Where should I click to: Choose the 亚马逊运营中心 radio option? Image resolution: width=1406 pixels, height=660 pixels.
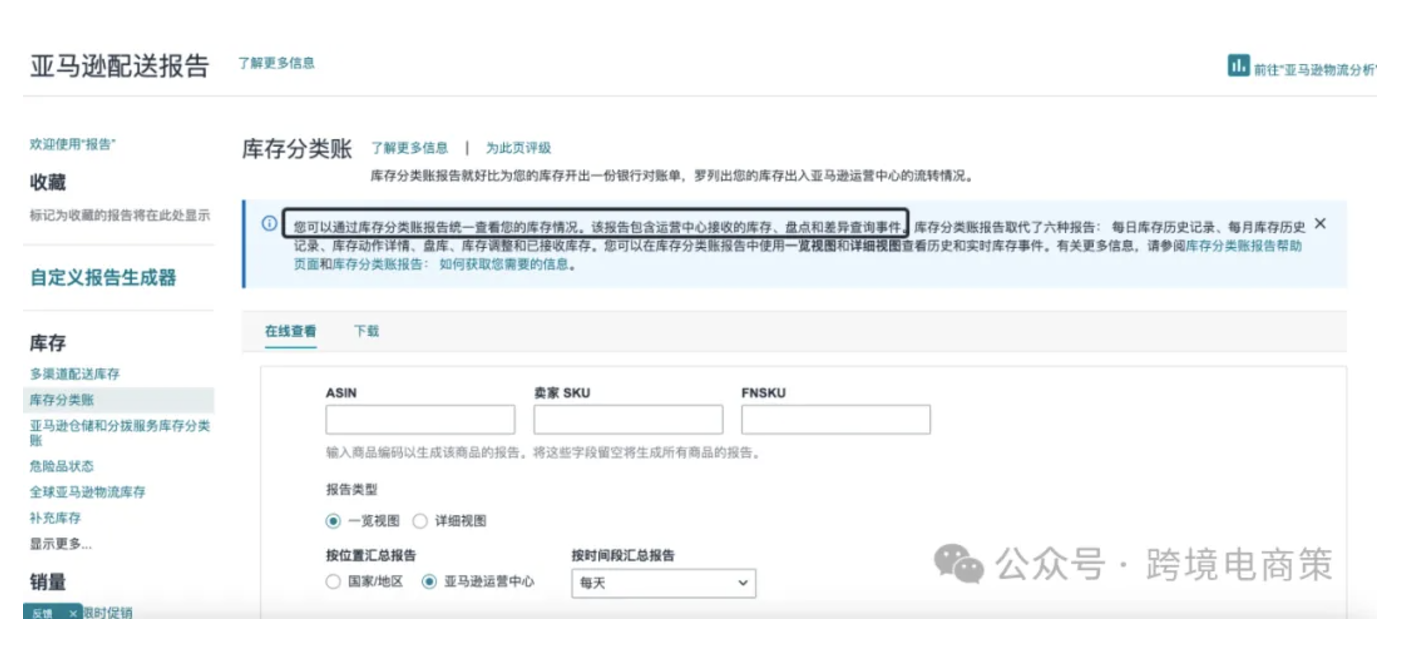tap(429, 582)
